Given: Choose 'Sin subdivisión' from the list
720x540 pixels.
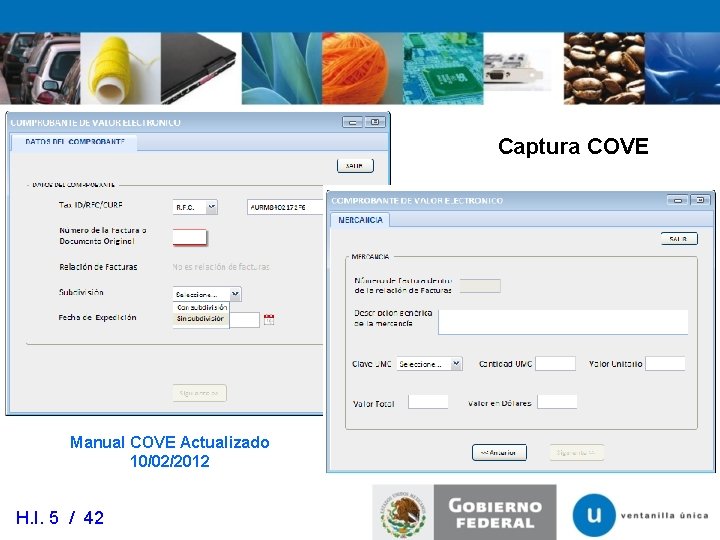Looking at the screenshot, I should [x=201, y=318].
